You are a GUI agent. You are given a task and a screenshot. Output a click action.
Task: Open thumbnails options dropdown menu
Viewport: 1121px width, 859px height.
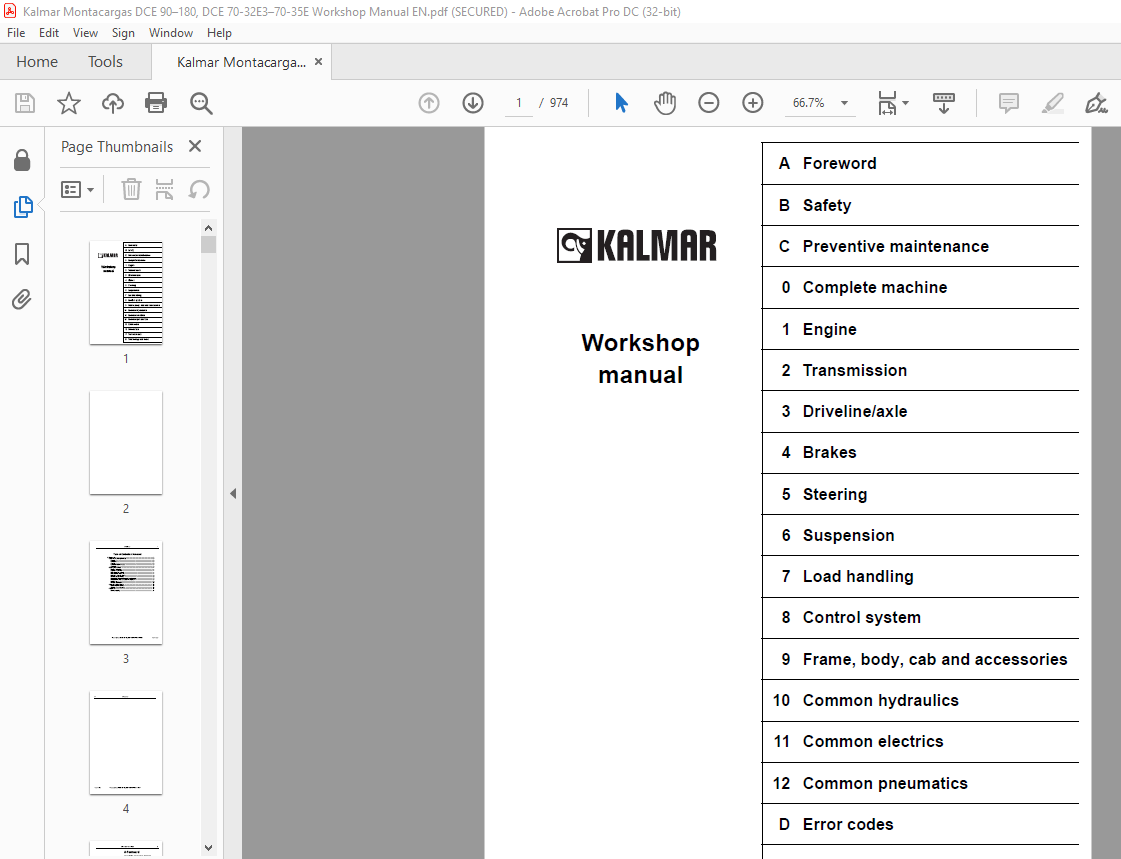tap(78, 189)
